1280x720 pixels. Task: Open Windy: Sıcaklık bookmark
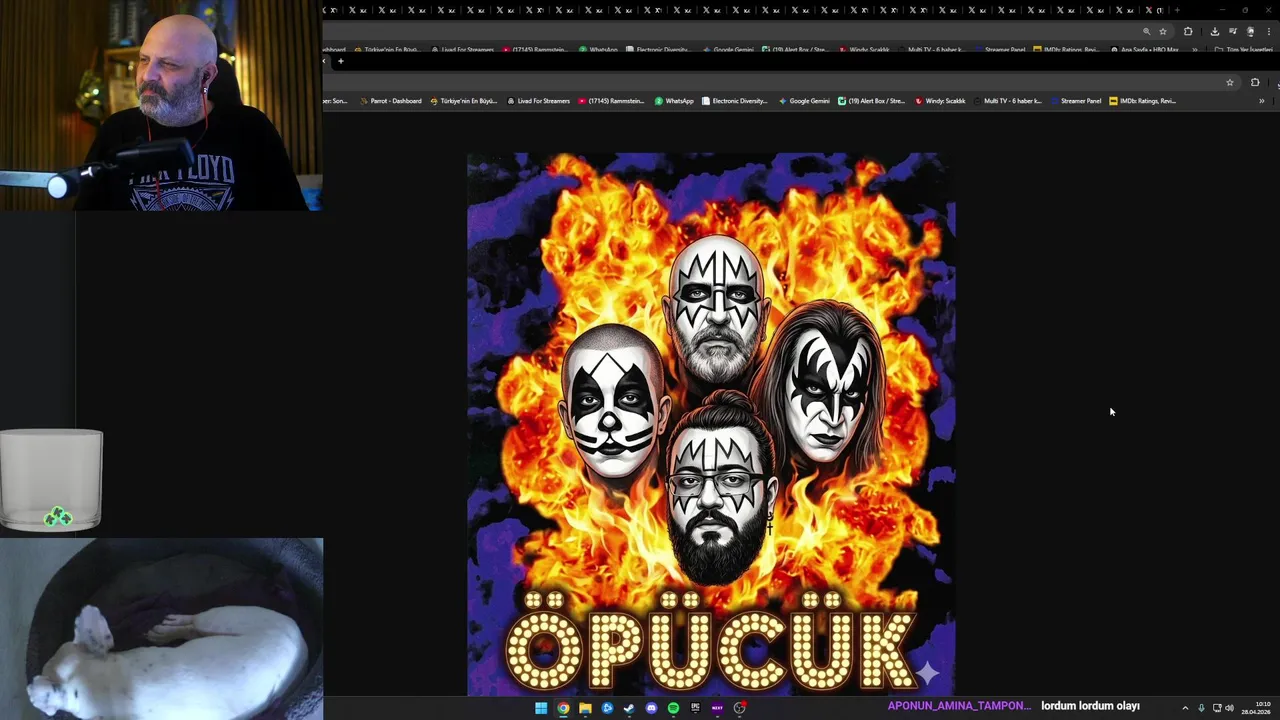point(940,101)
